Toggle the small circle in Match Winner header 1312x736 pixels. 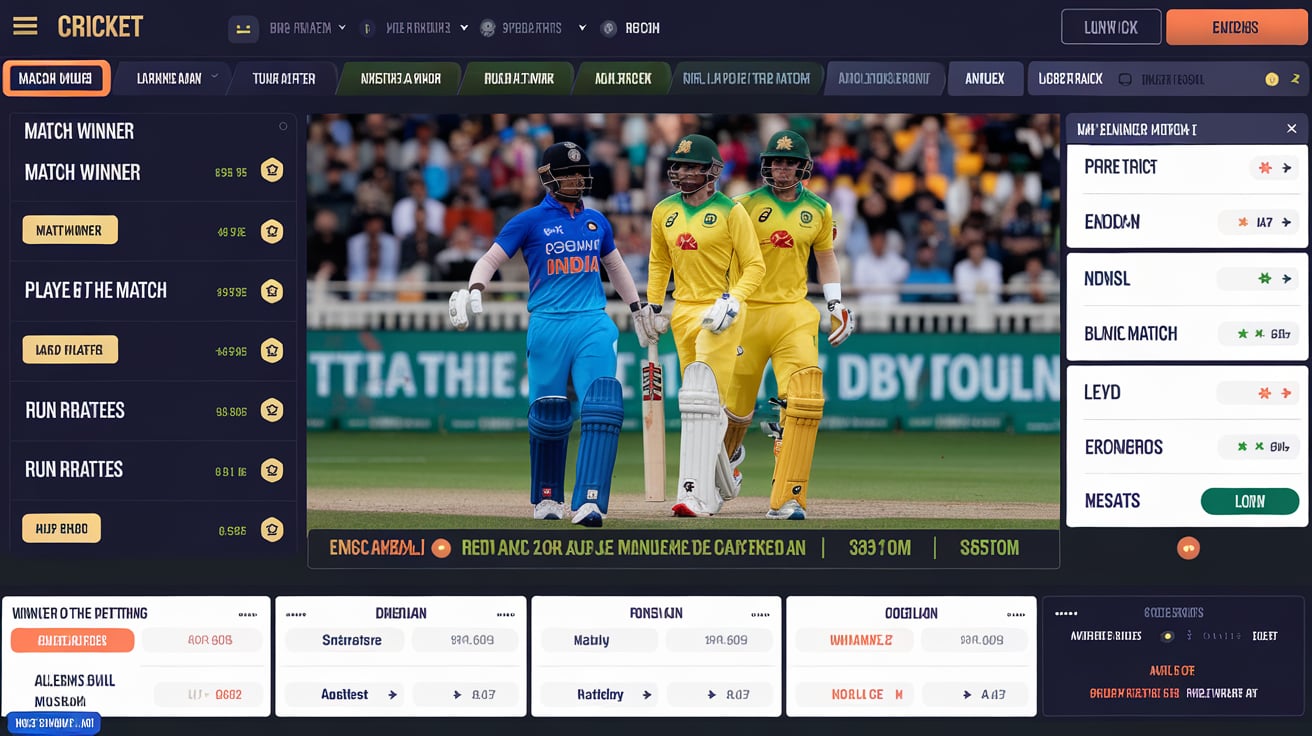(x=283, y=127)
